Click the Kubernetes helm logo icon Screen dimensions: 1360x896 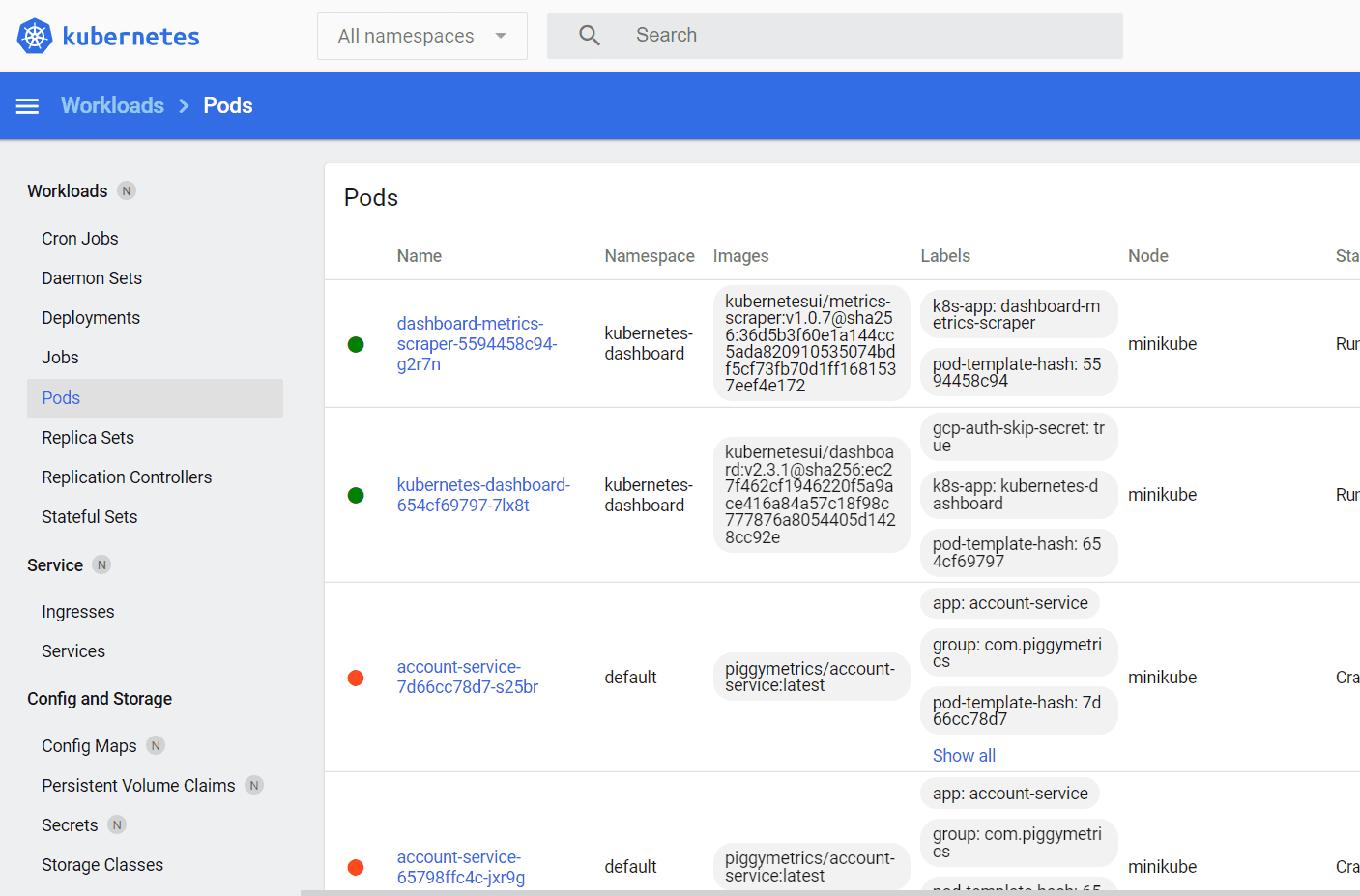pyautogui.click(x=35, y=36)
